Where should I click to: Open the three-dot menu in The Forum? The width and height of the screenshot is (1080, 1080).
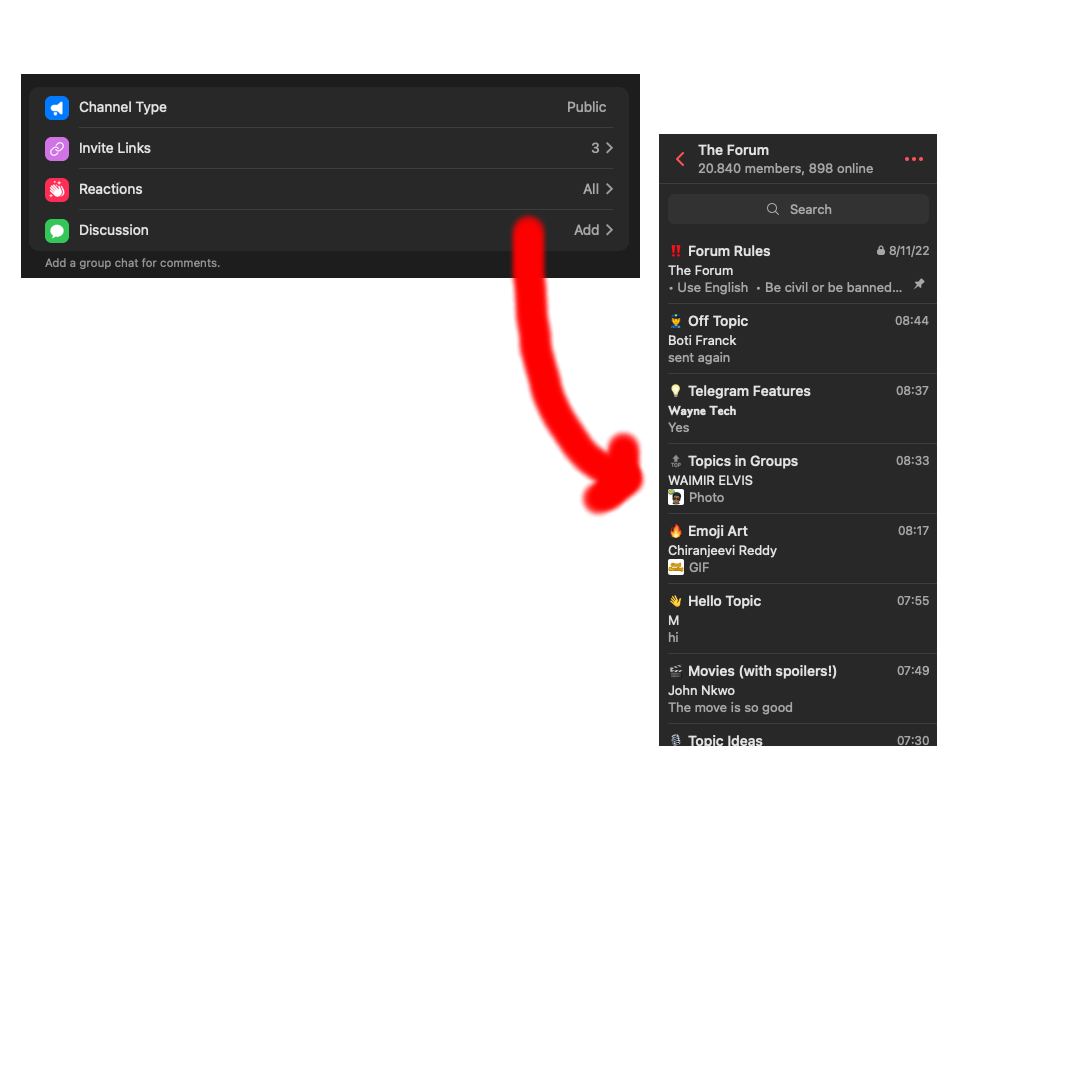click(x=913, y=159)
